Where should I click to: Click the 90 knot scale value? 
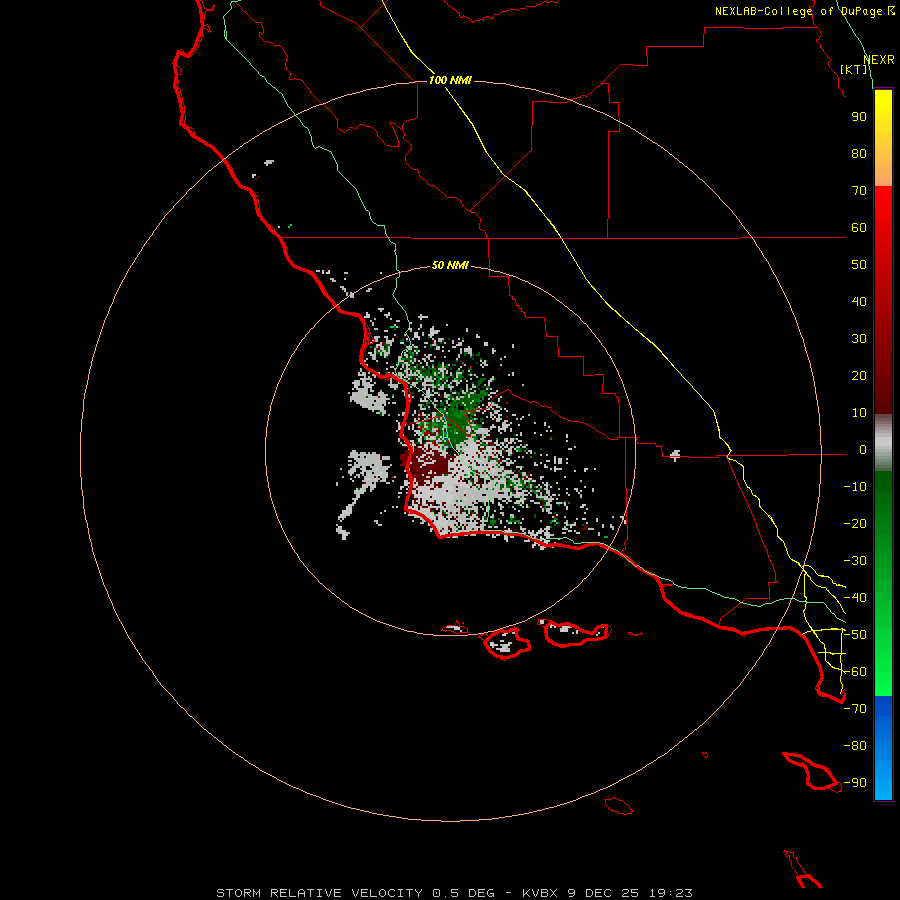pos(859,117)
